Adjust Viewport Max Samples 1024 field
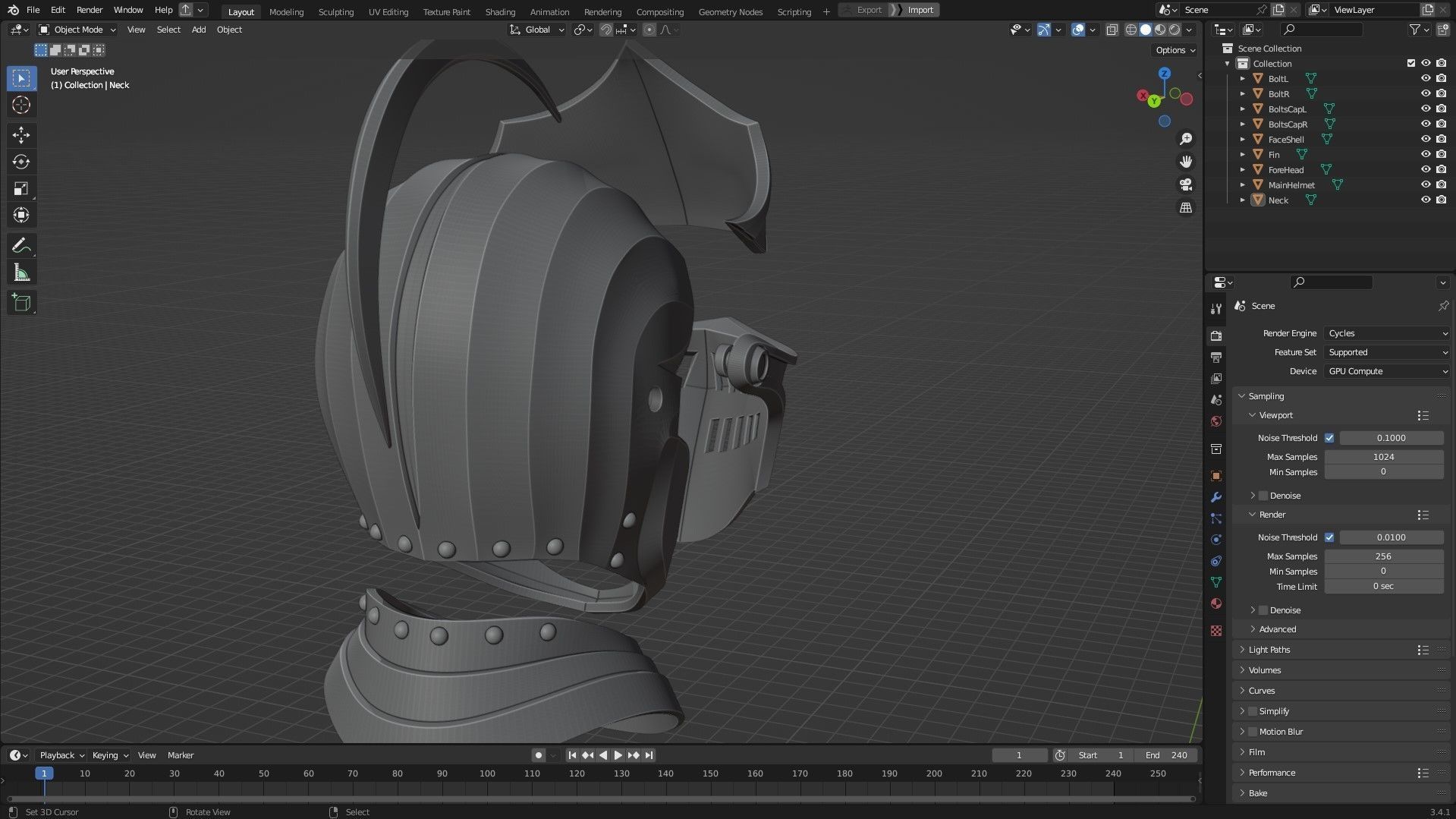The width and height of the screenshot is (1456, 819). click(x=1383, y=457)
